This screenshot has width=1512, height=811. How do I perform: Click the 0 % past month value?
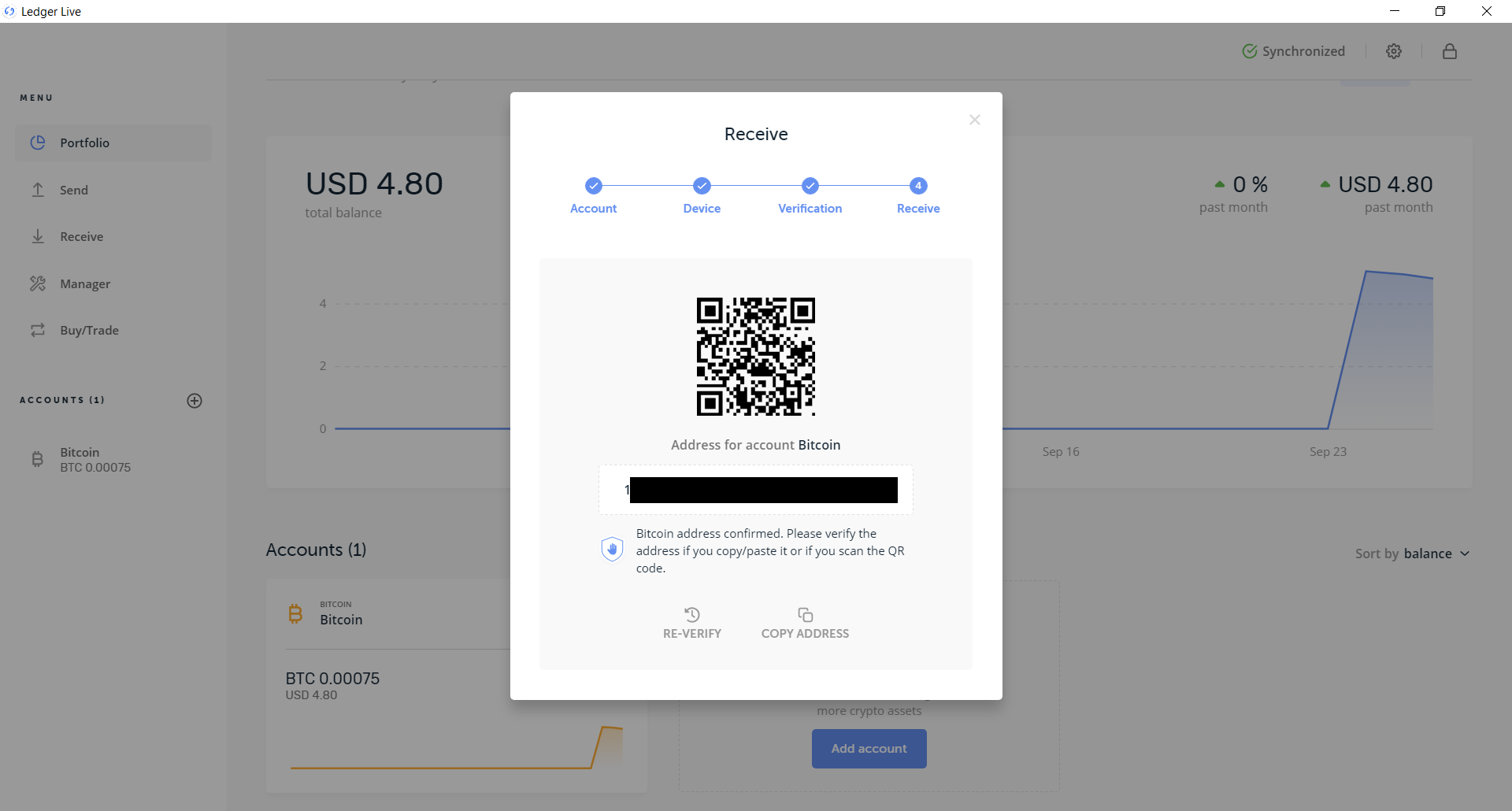pos(1250,184)
